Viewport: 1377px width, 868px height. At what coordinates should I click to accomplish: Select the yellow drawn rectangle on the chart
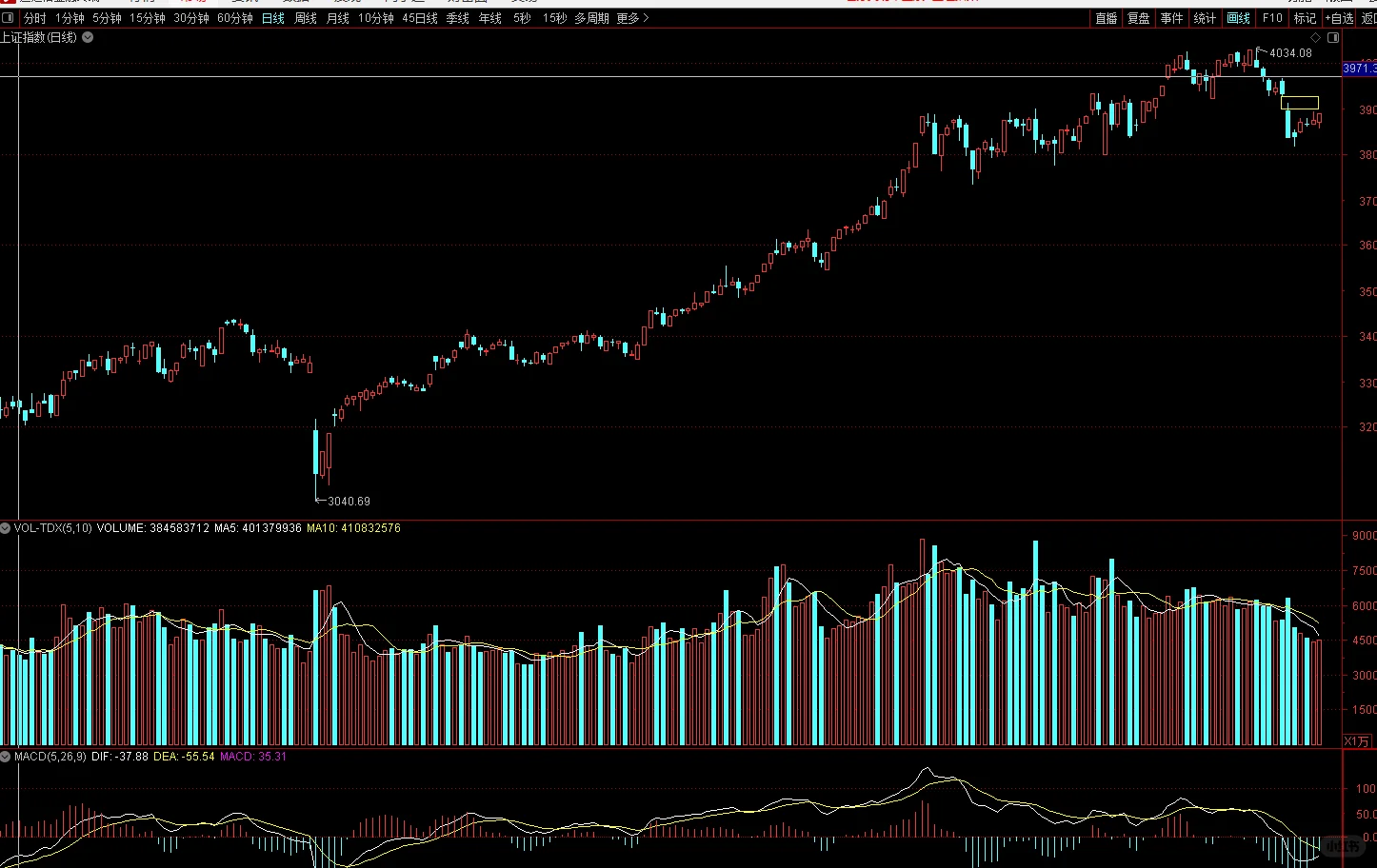(x=1300, y=103)
